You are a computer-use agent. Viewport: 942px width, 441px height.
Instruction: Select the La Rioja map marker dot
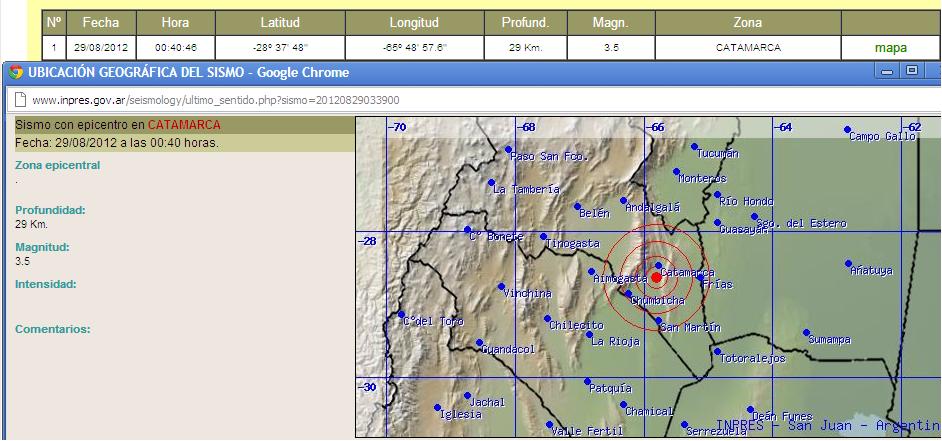tap(589, 335)
